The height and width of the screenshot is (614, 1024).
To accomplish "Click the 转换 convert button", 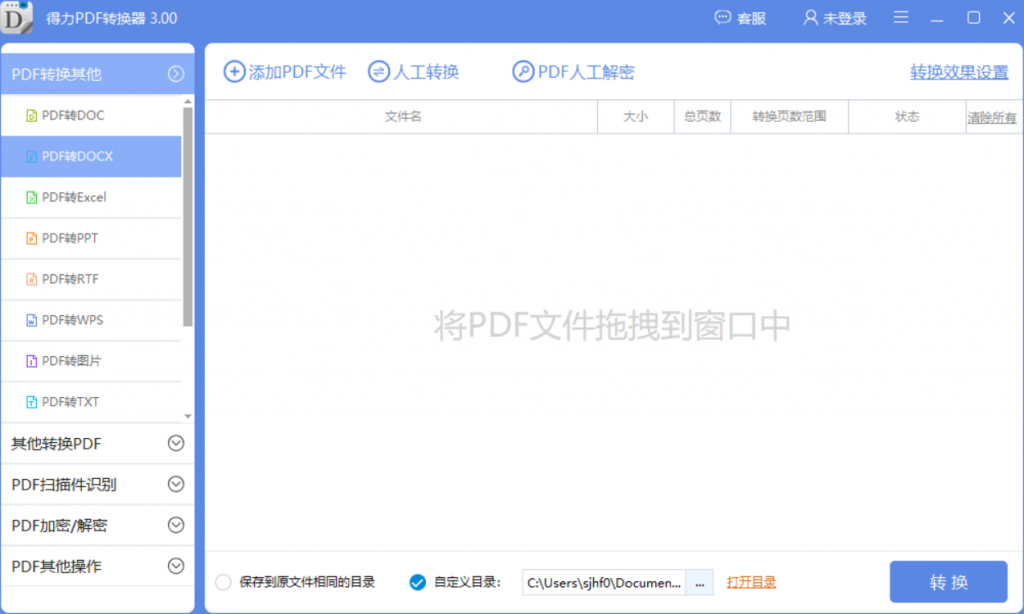I will [947, 581].
